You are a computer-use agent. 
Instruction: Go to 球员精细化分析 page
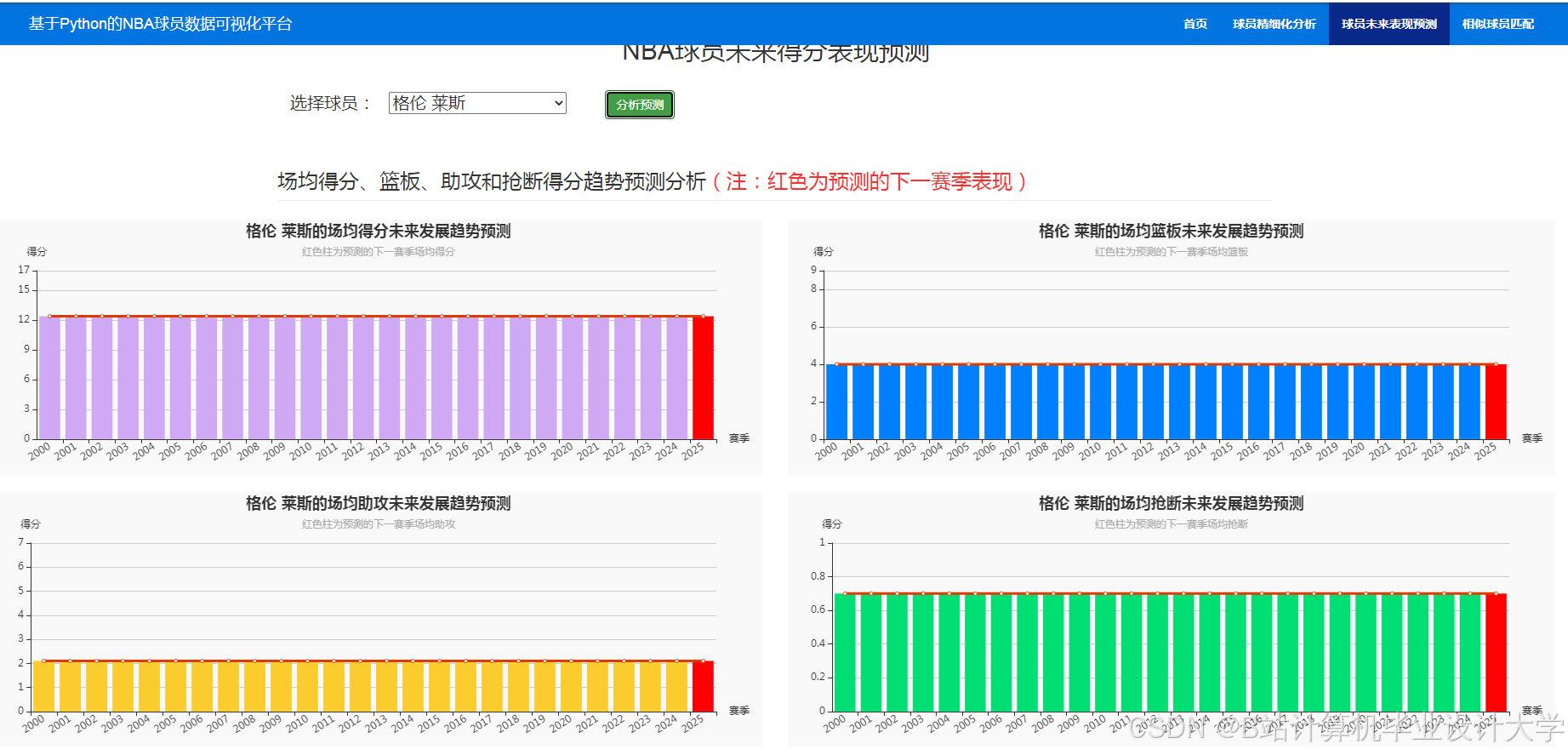pyautogui.click(x=1274, y=24)
